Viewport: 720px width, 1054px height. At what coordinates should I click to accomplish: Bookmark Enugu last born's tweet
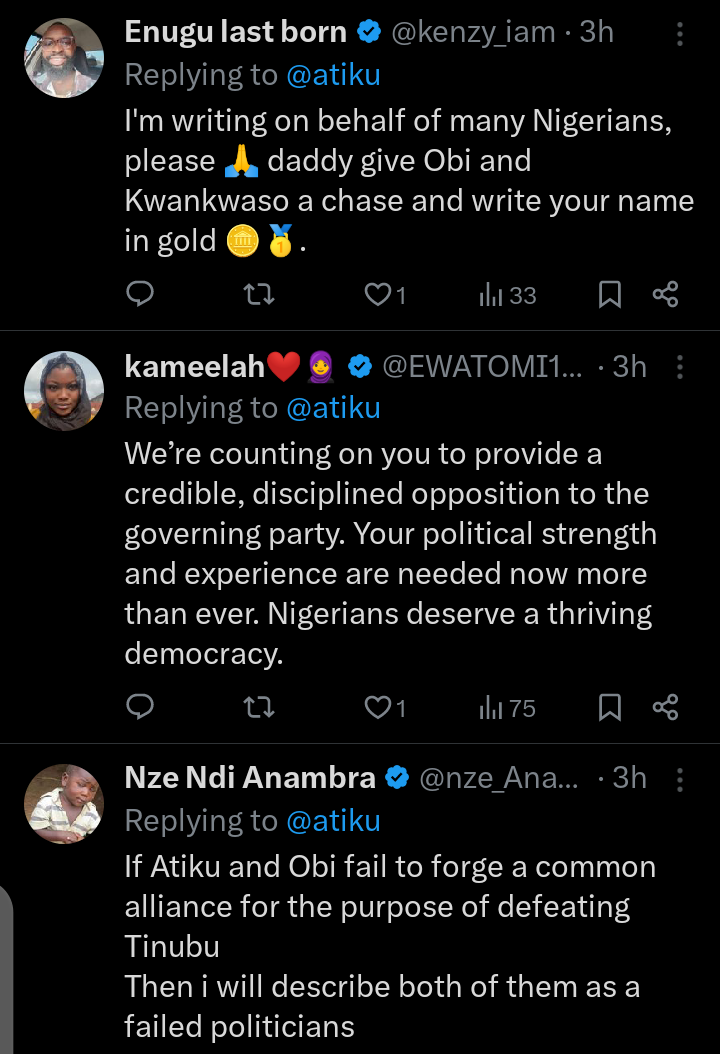tap(609, 294)
